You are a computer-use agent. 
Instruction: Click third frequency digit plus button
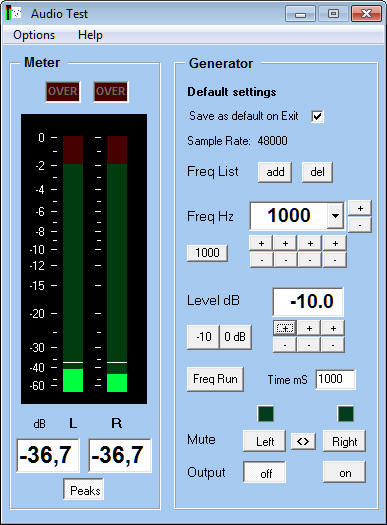point(310,243)
